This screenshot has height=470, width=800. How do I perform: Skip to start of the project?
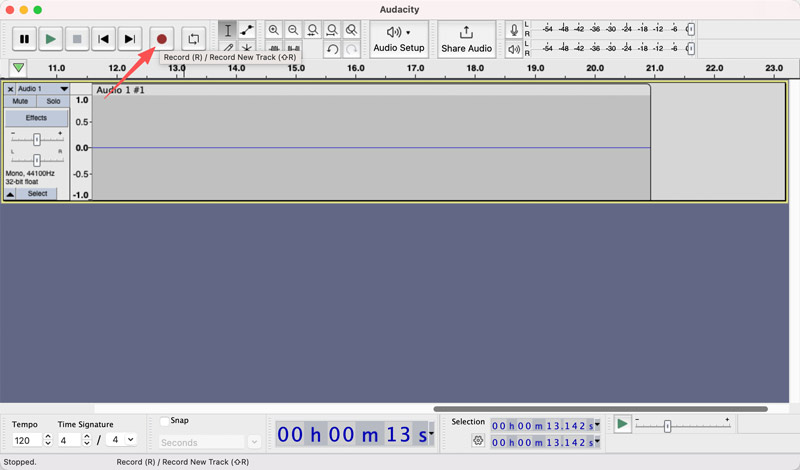point(104,39)
